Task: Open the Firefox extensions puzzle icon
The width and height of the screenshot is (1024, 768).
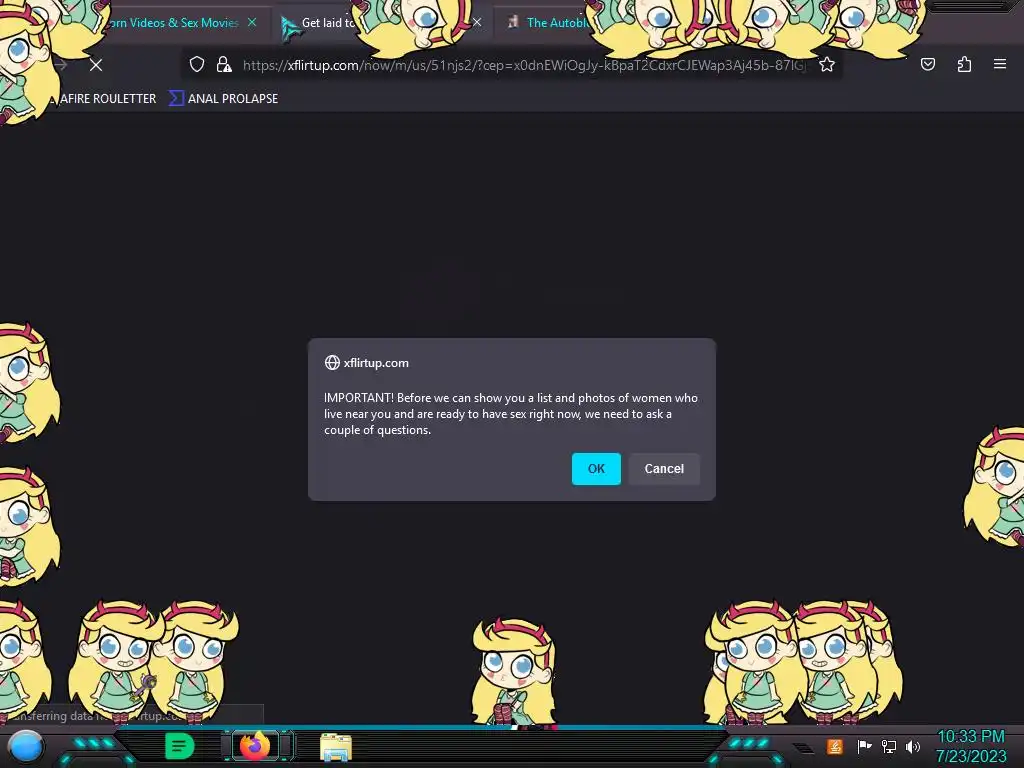Action: [964, 64]
